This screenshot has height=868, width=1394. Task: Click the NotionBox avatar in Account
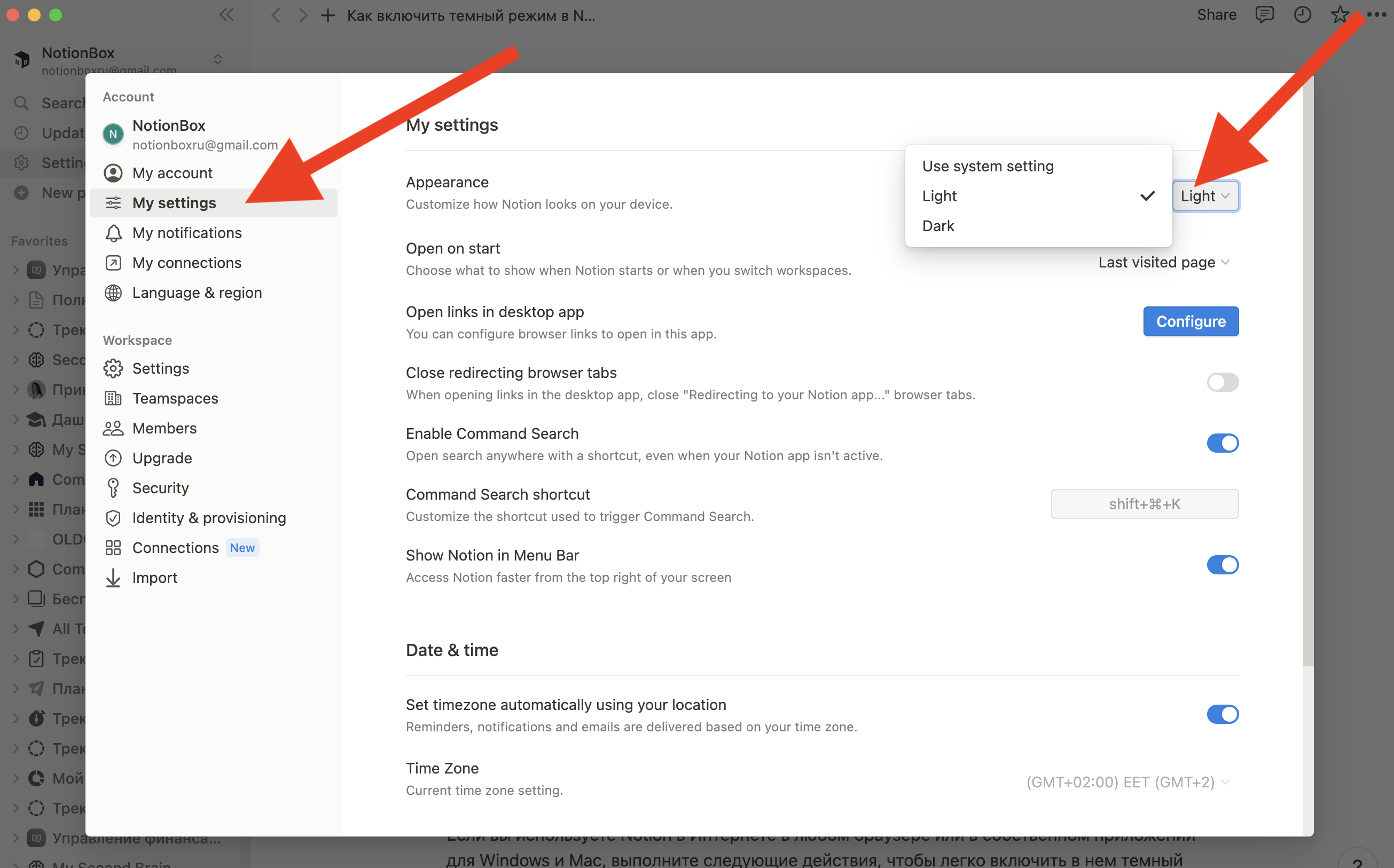pos(113,134)
